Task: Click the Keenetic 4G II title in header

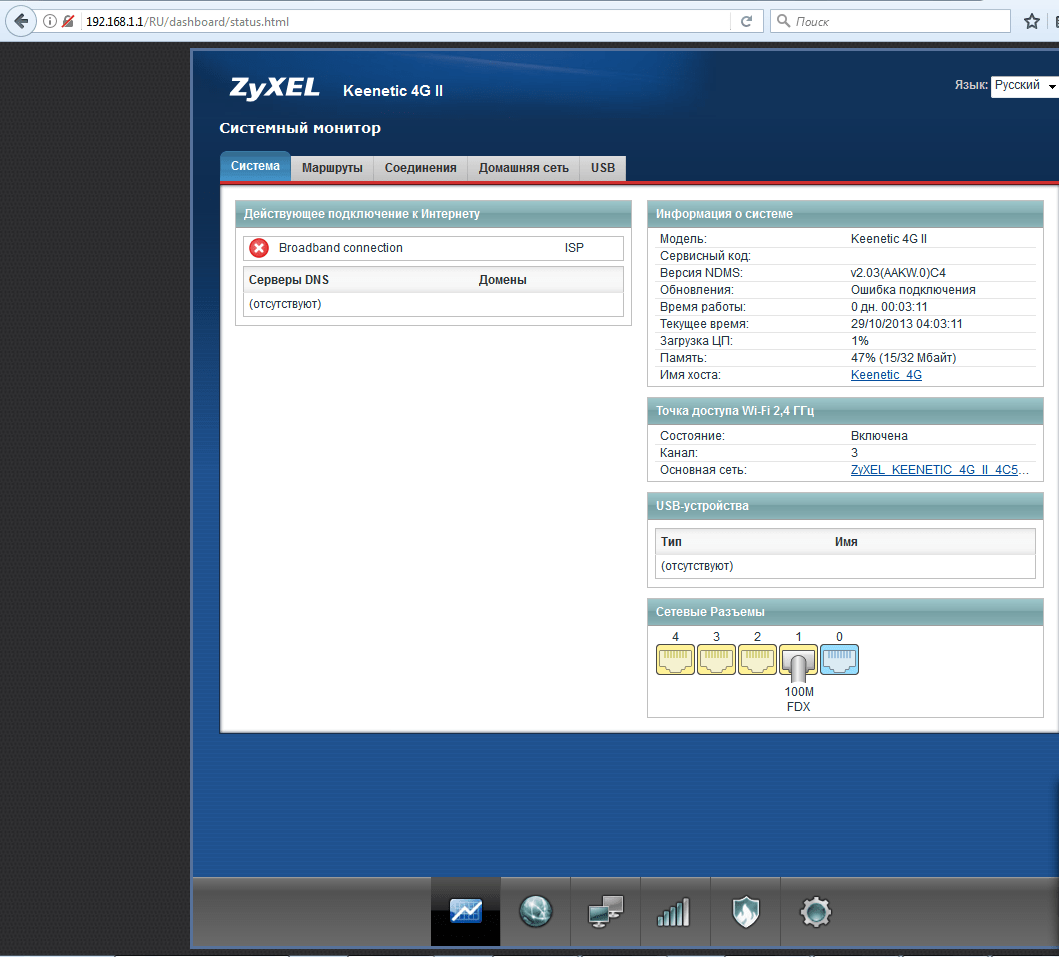Action: pos(393,90)
